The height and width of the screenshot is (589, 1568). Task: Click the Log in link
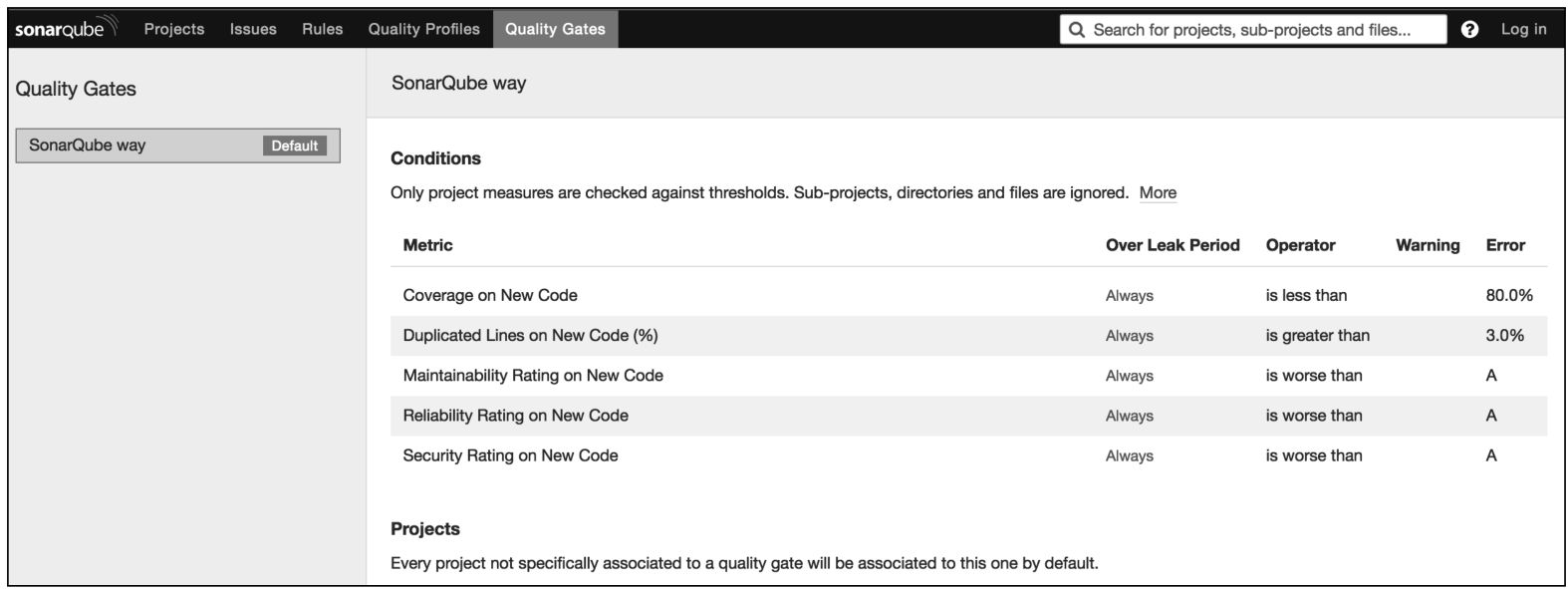(1523, 29)
